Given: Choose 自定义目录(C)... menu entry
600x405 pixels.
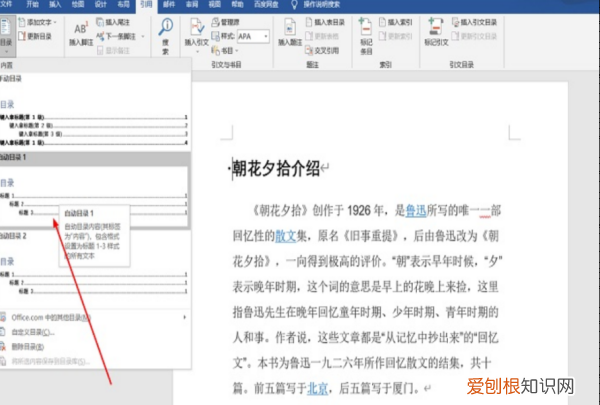Looking at the screenshot, I should click(95, 332).
